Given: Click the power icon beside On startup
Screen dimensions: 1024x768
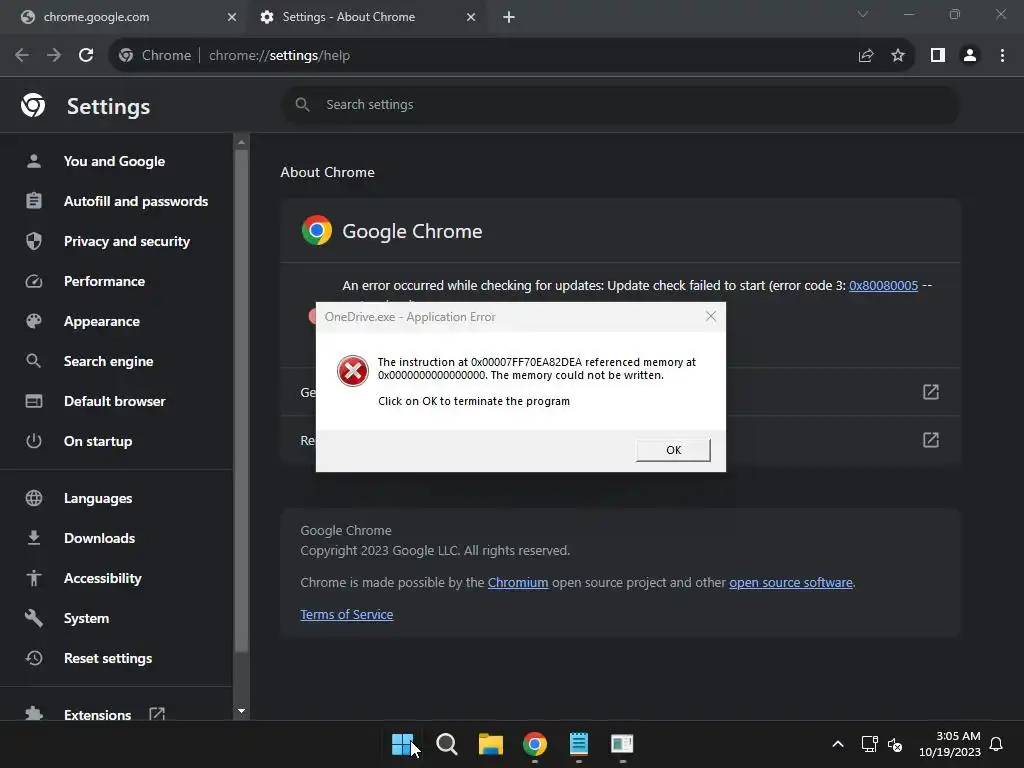Looking at the screenshot, I should click(x=34, y=441).
